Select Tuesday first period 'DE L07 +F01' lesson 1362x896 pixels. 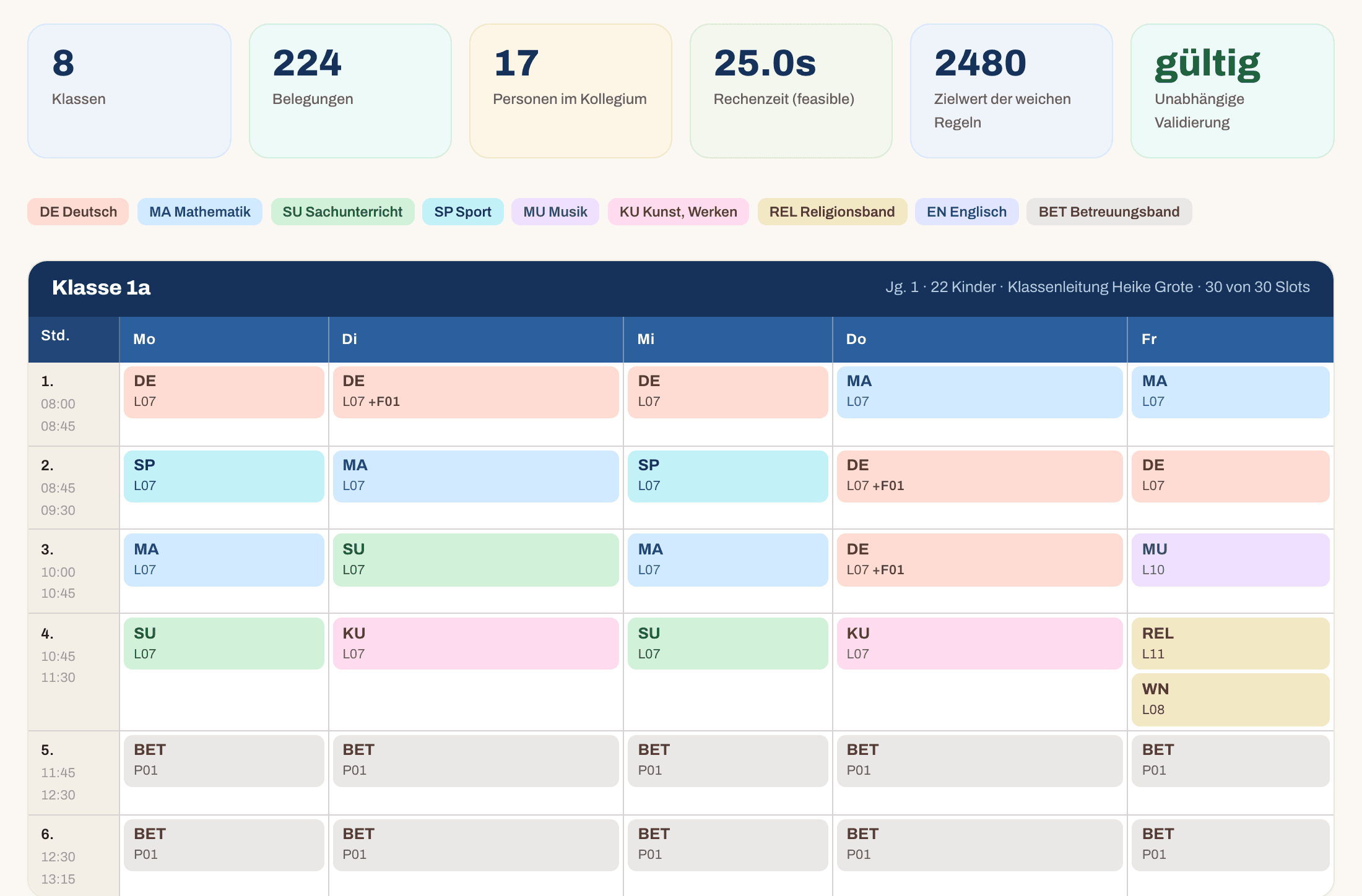pos(476,392)
